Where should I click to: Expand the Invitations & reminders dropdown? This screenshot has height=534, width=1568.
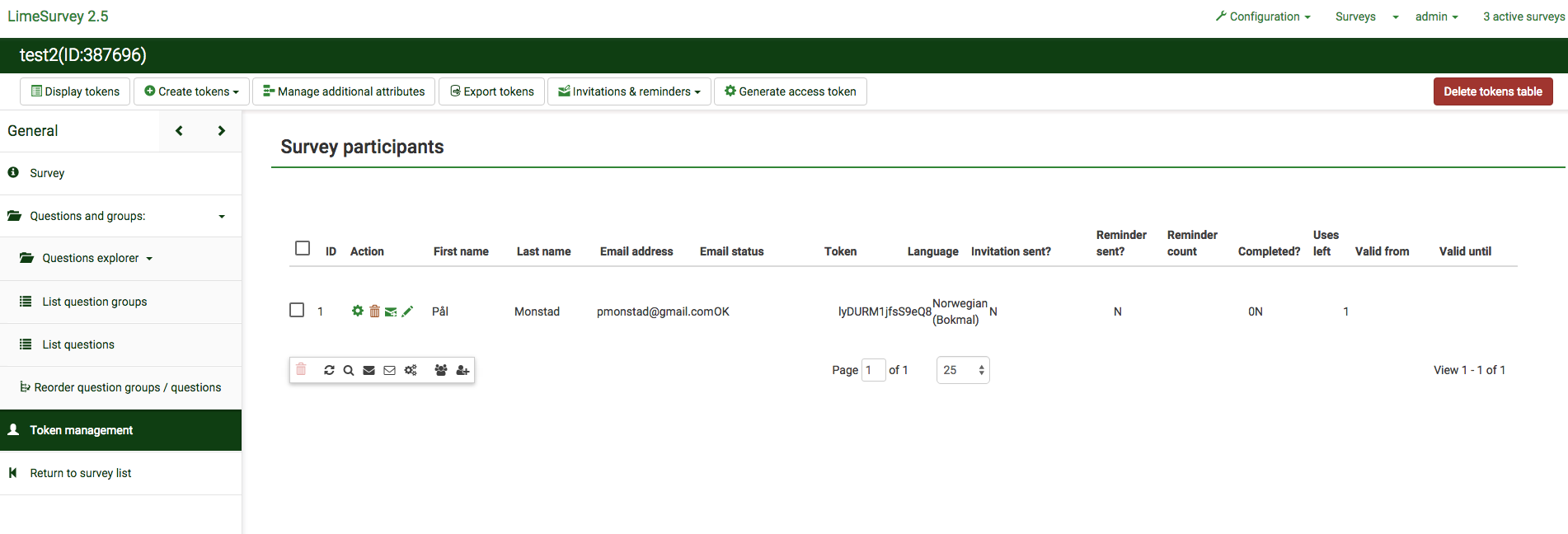click(630, 91)
